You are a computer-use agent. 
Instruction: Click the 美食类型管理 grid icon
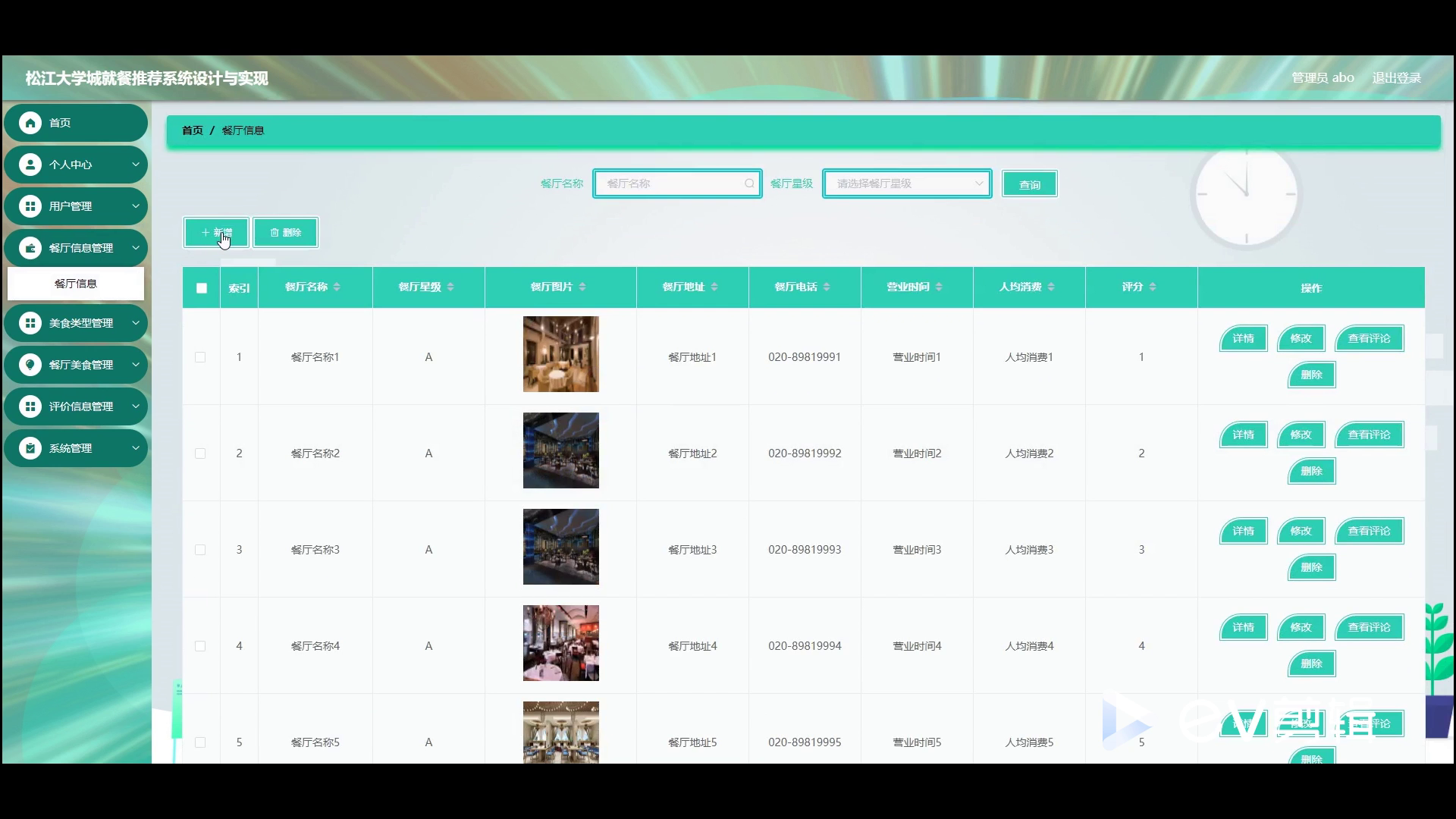click(30, 323)
